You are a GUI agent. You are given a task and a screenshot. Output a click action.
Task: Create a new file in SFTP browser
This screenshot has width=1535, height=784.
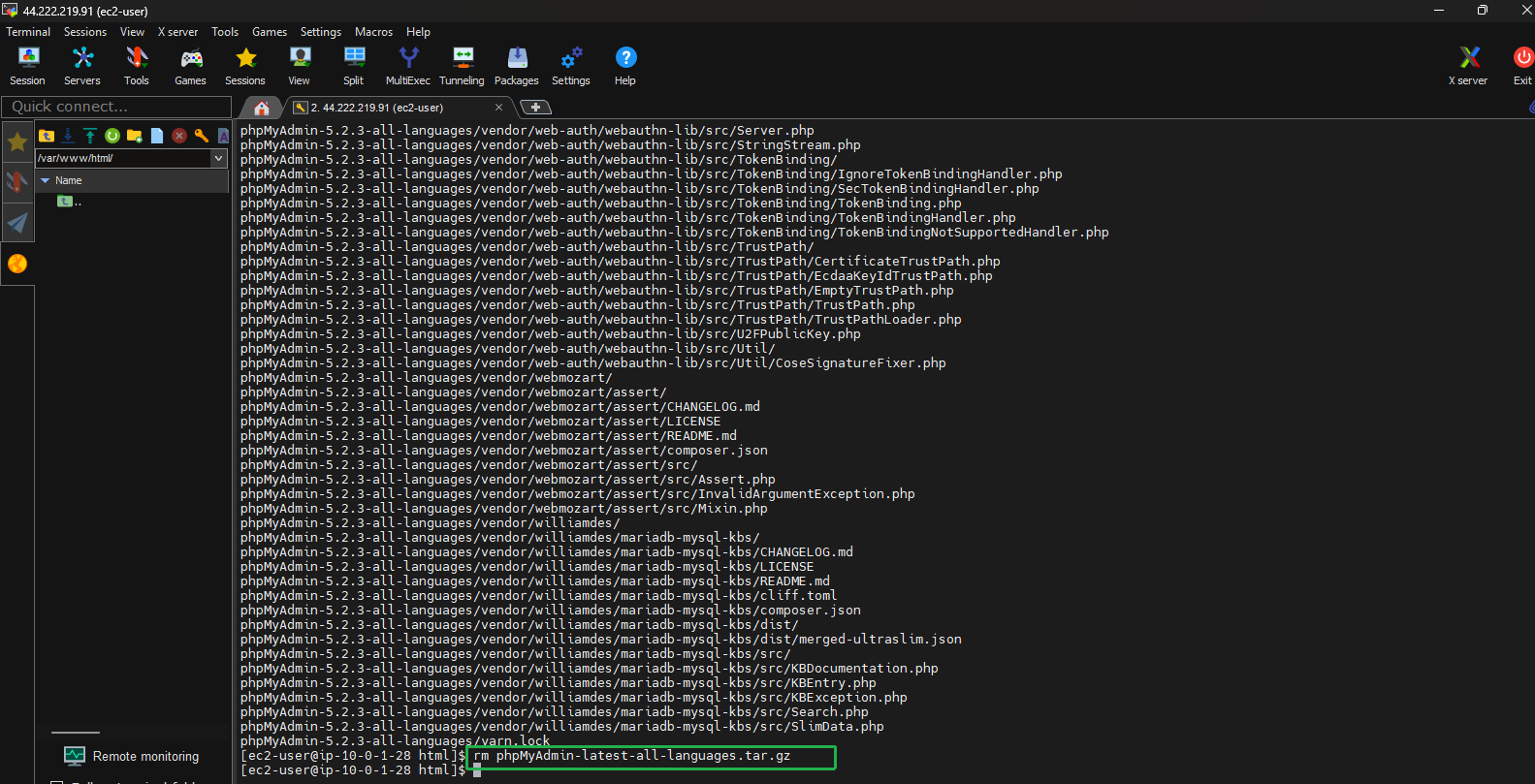point(157,136)
